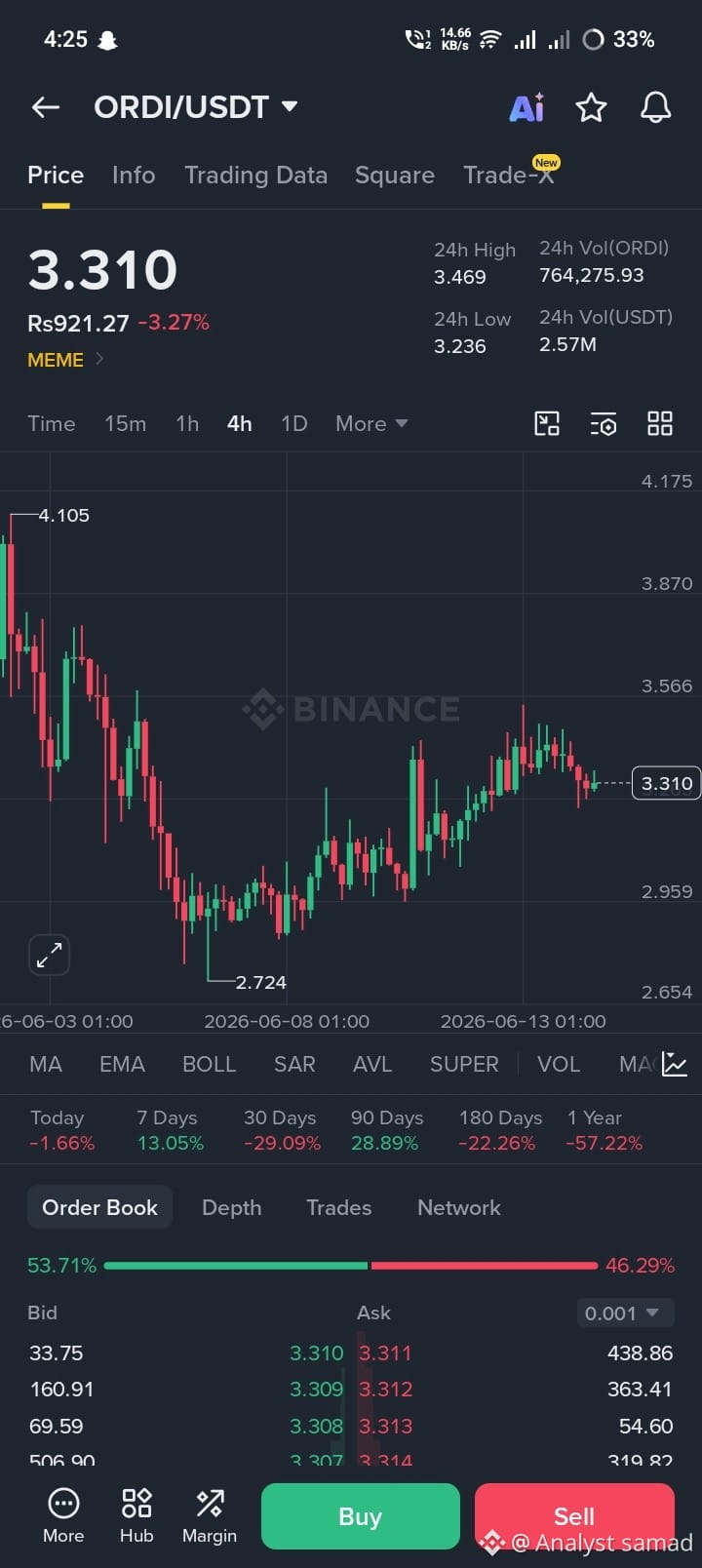Tap the bid/ask ratio bar
The image size is (702, 1568).
click(x=351, y=1266)
